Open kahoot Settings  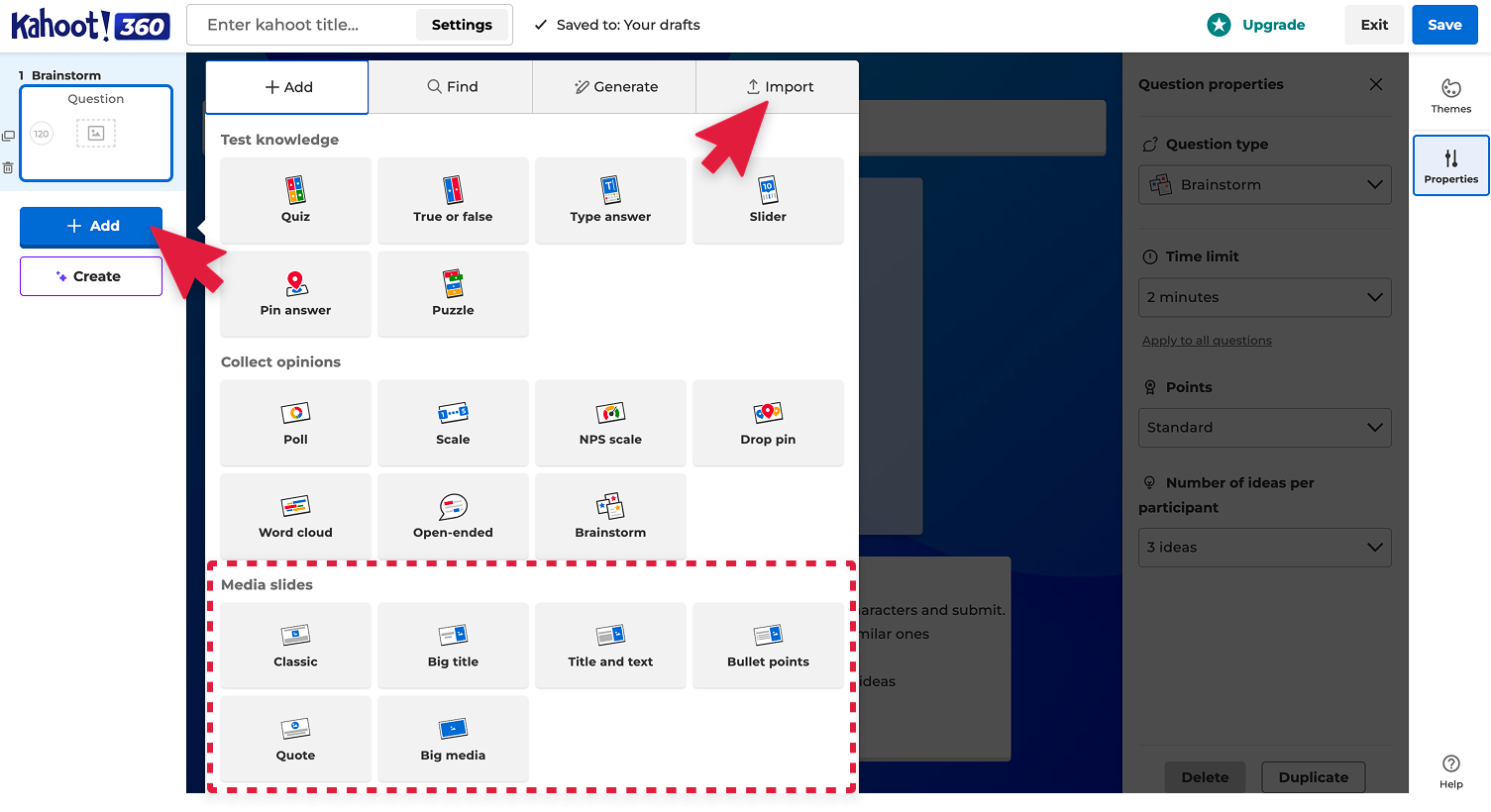(x=462, y=25)
